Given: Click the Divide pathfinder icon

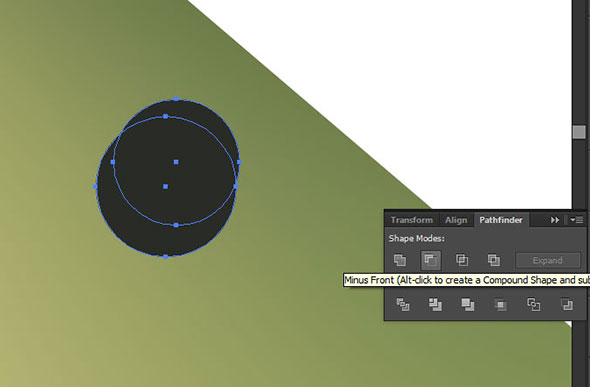Looking at the screenshot, I should click(x=403, y=304).
